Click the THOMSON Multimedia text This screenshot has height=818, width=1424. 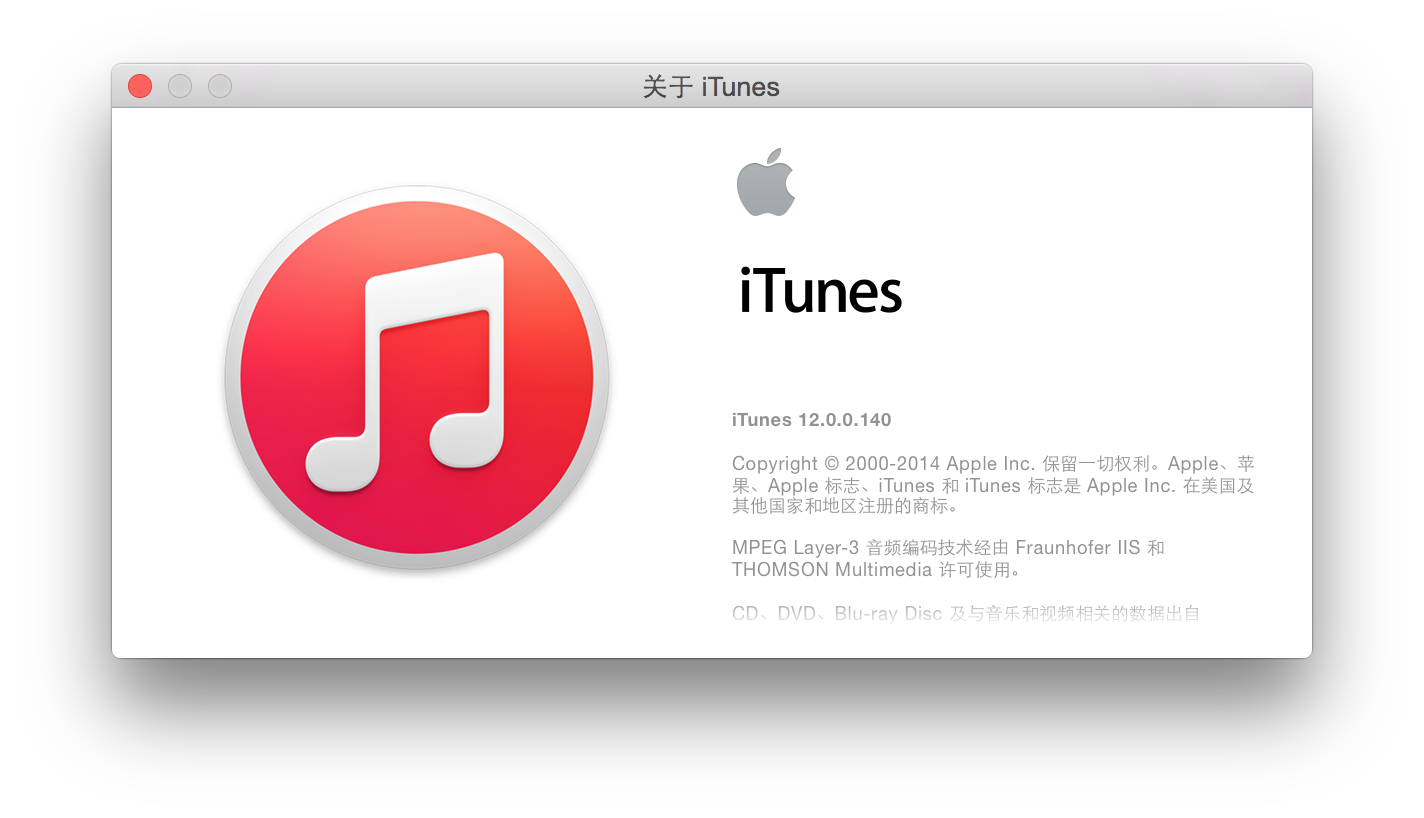pyautogui.click(x=830, y=569)
